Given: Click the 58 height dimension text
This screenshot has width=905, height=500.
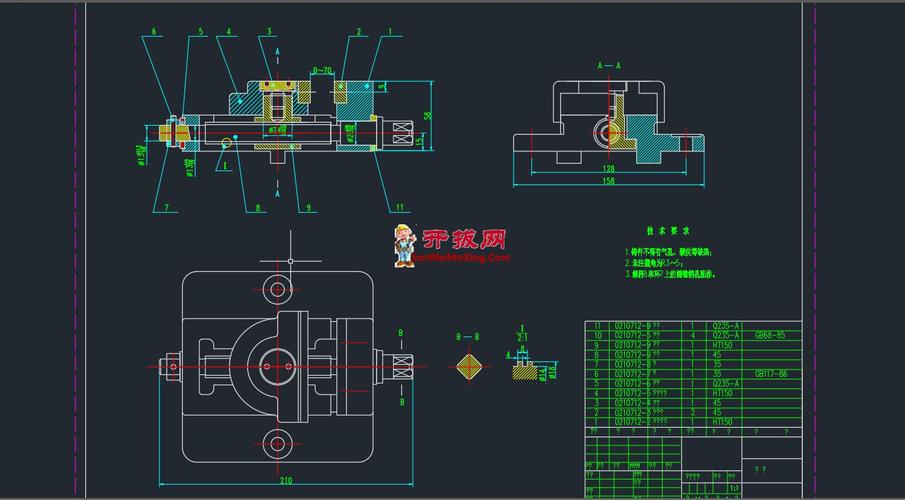Looking at the screenshot, I should pos(427,116).
